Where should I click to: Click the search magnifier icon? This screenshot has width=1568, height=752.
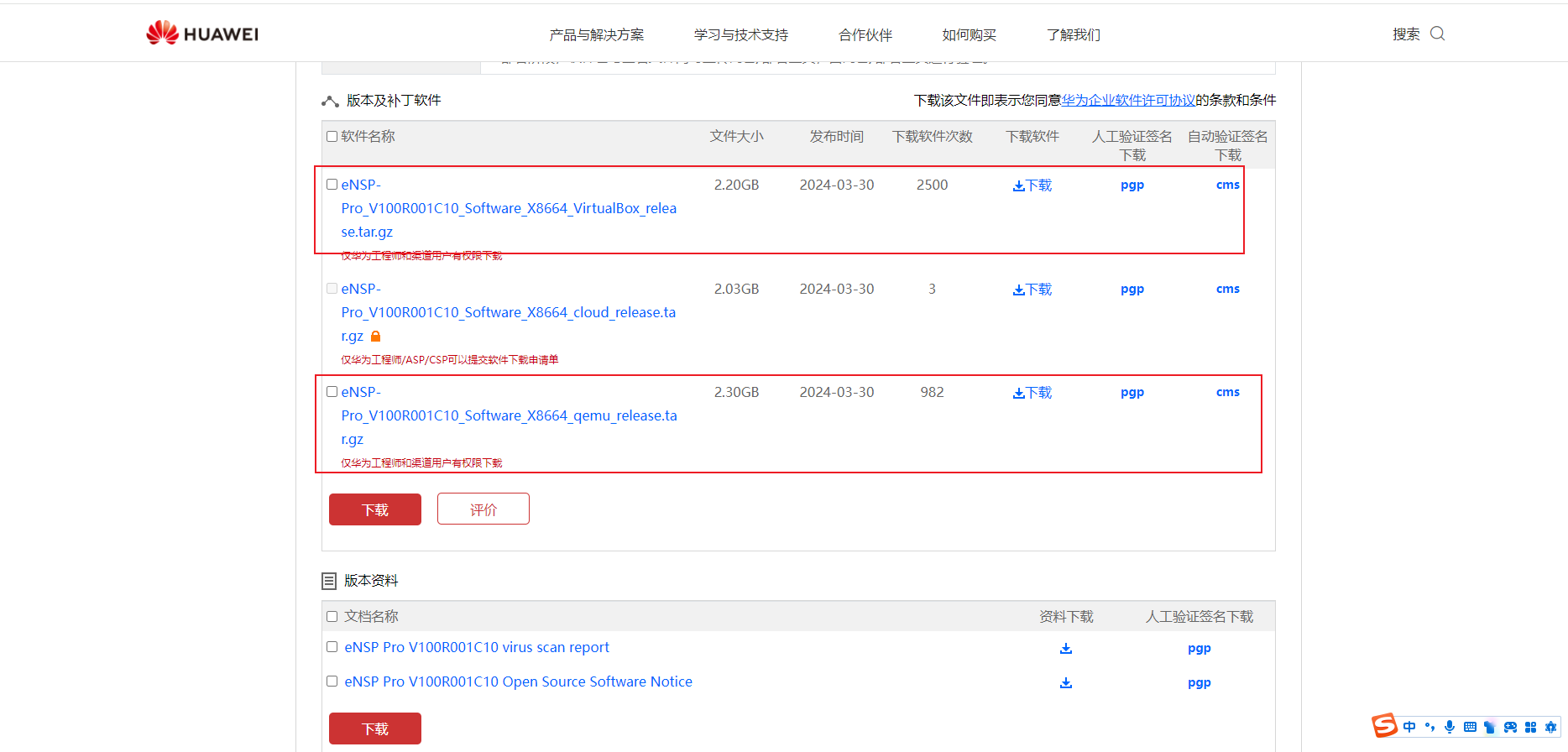(1437, 34)
